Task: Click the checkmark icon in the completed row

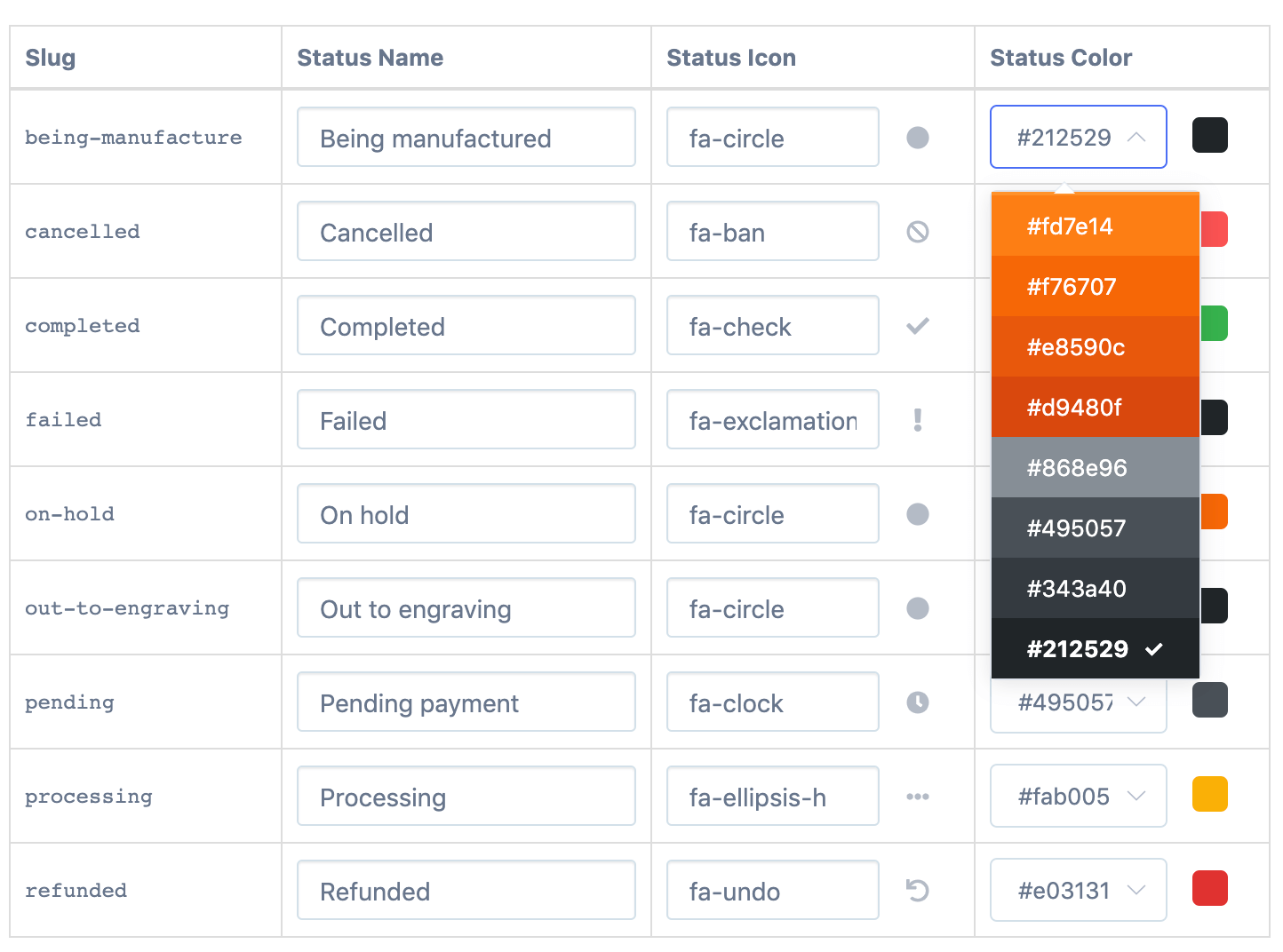Action: [x=917, y=326]
